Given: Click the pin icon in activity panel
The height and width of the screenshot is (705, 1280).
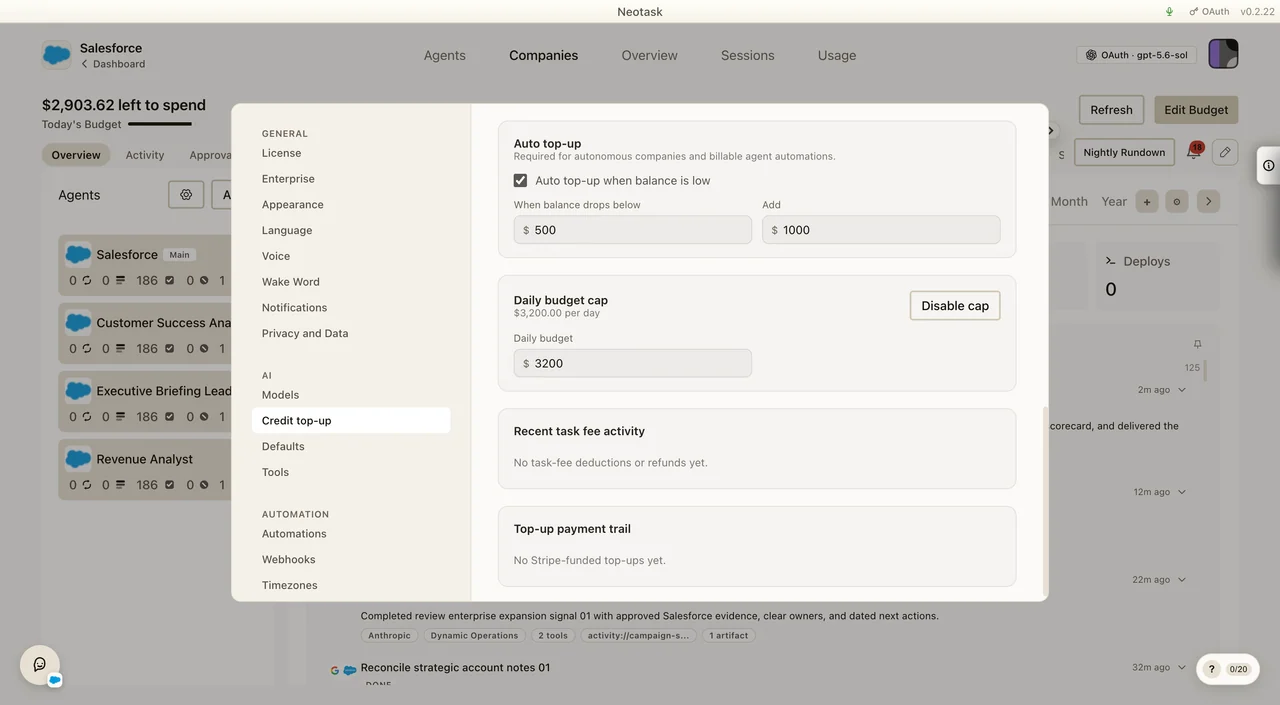Looking at the screenshot, I should 1197,344.
